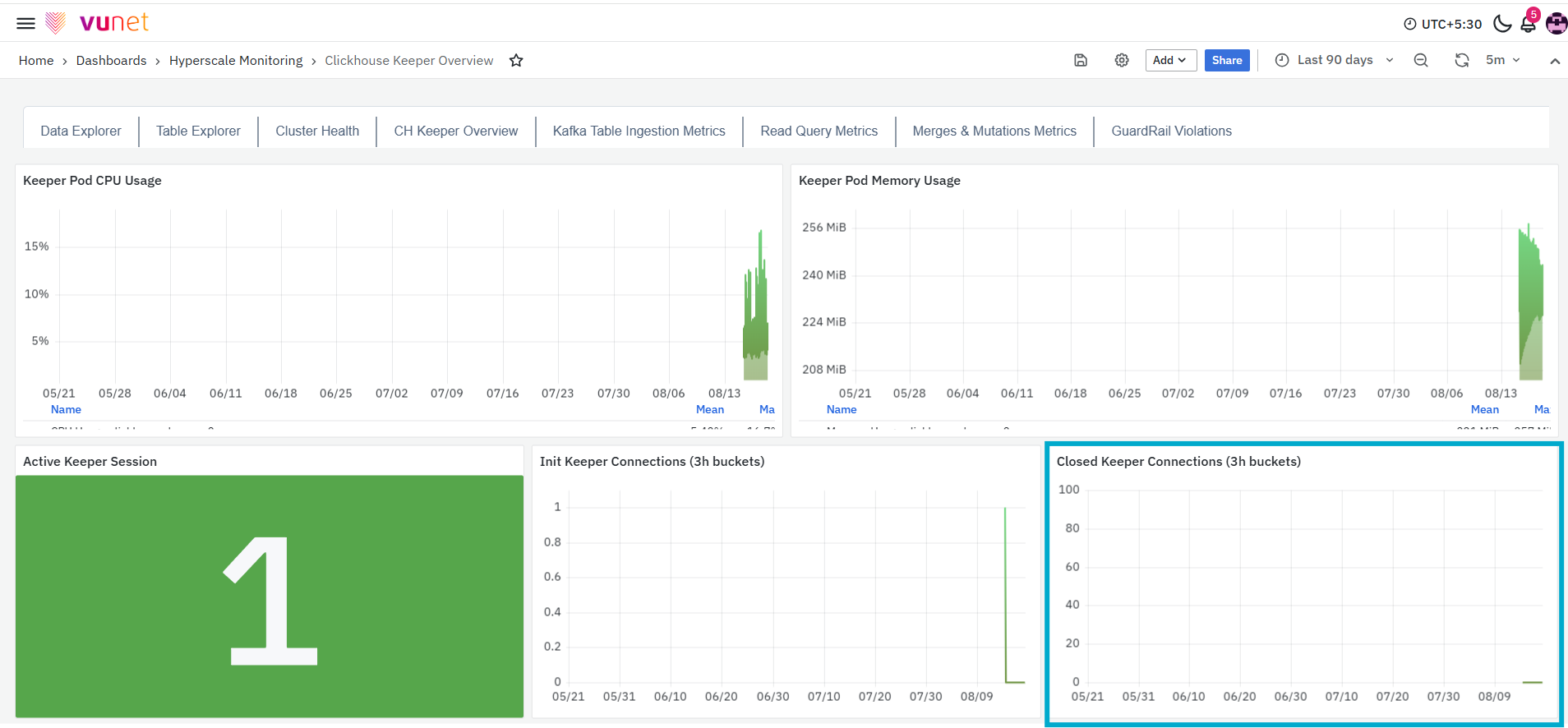Open dashboard settings gear
This screenshot has height=728, width=1568.
[x=1122, y=60]
